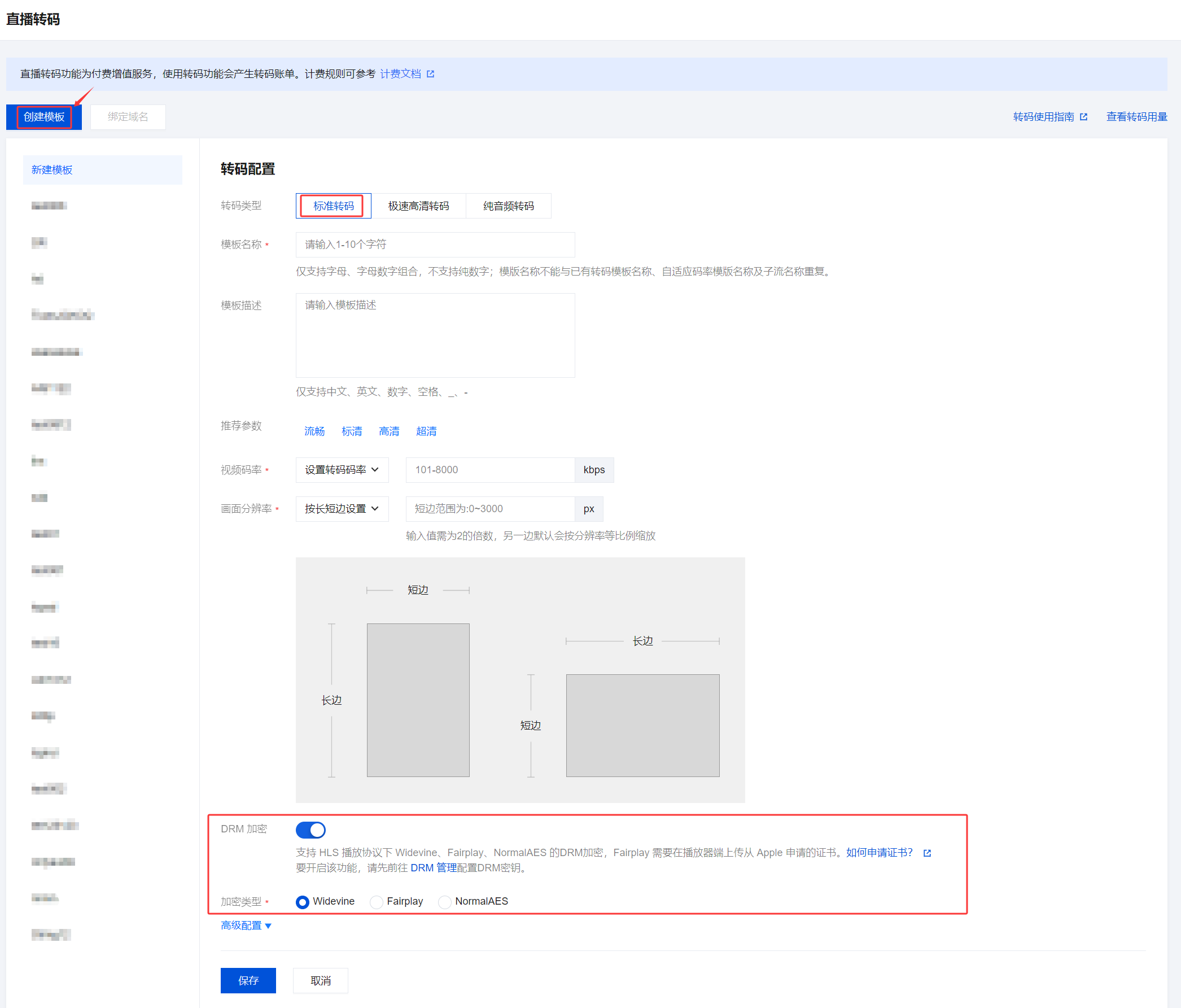This screenshot has height=1008, width=1181.
Task: Click the 保存 button
Action: tap(248, 980)
